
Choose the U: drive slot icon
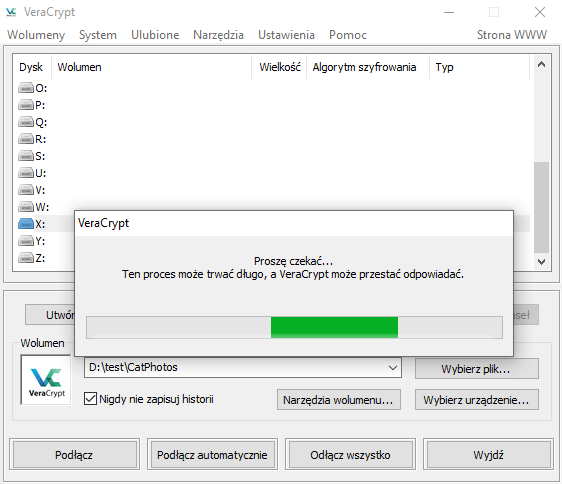point(26,173)
